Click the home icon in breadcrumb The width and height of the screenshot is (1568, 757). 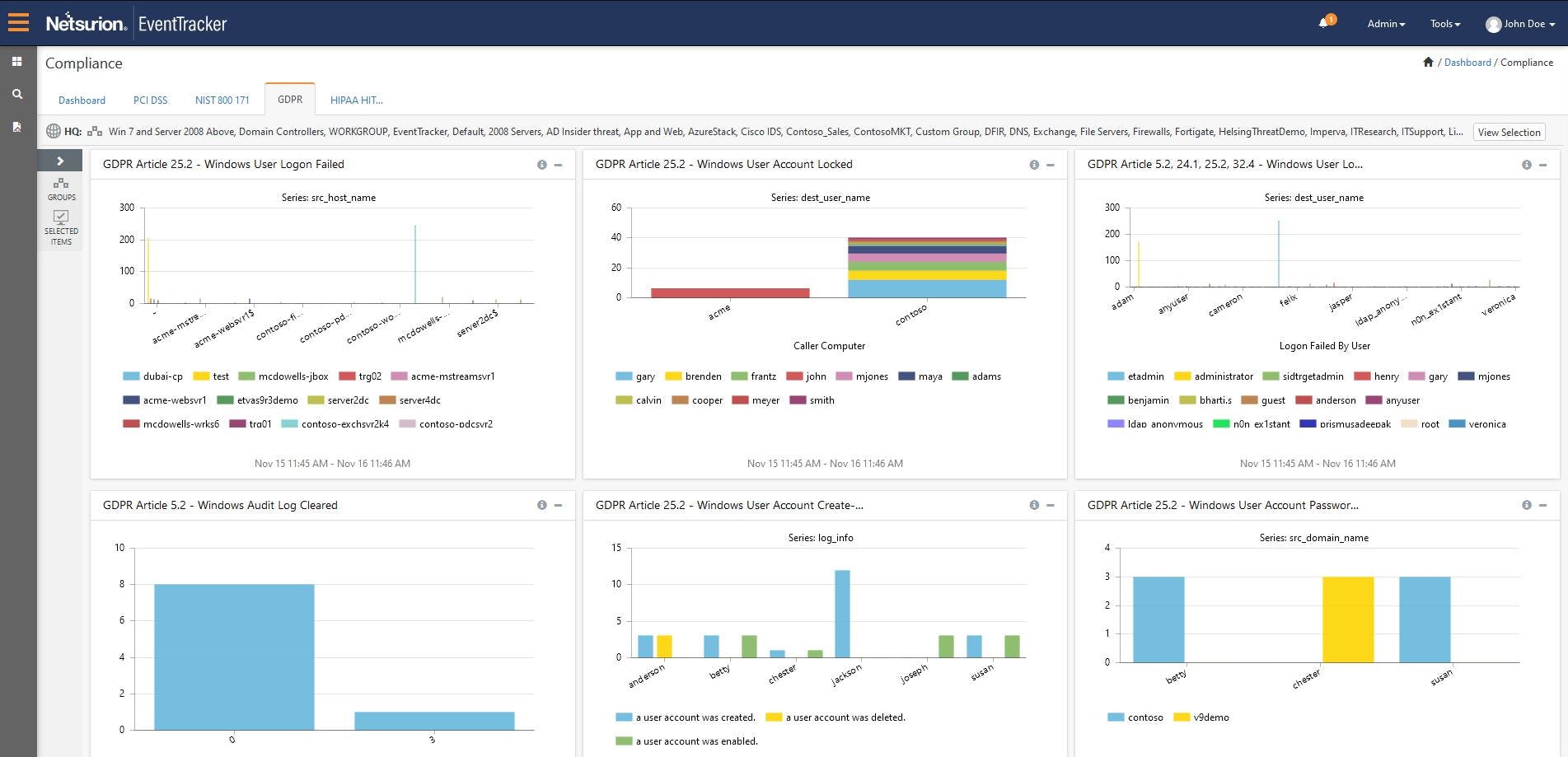coord(1428,62)
